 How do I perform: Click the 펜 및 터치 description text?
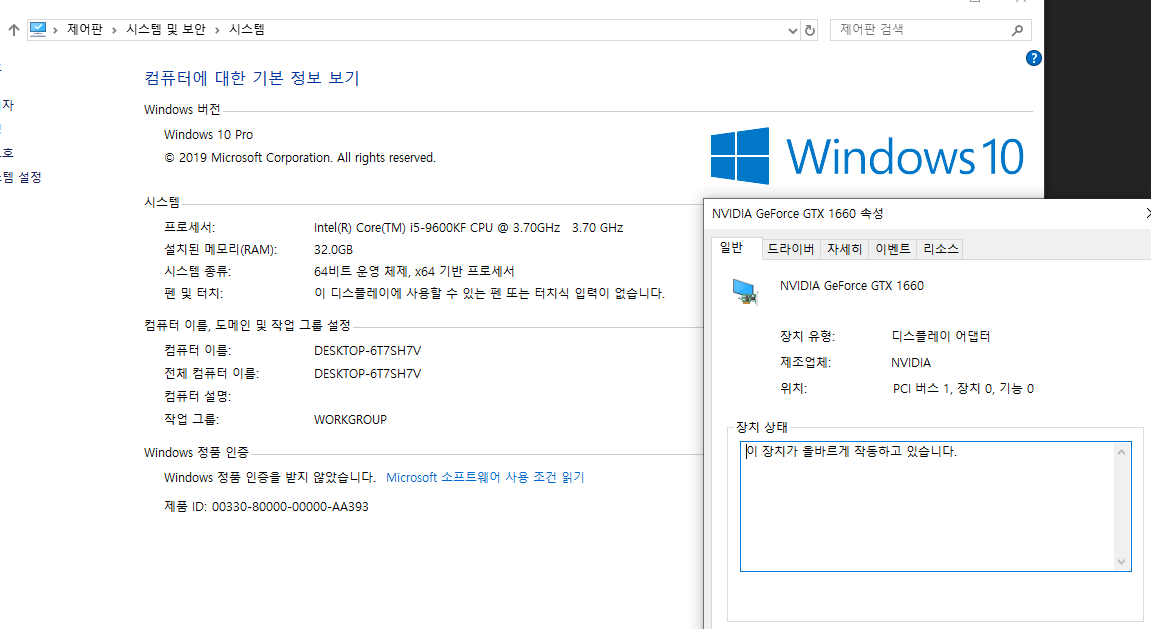click(x=490, y=294)
